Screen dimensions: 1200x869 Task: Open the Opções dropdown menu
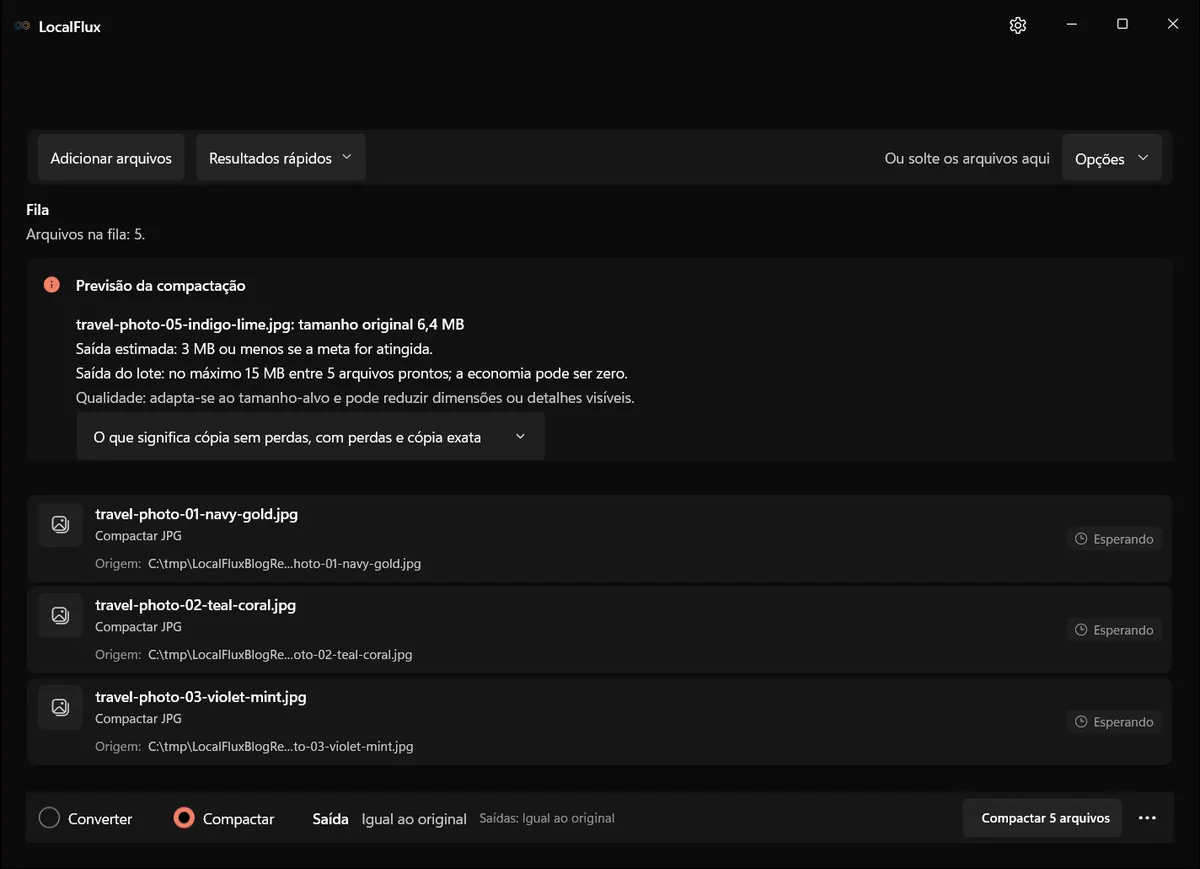[1111, 158]
